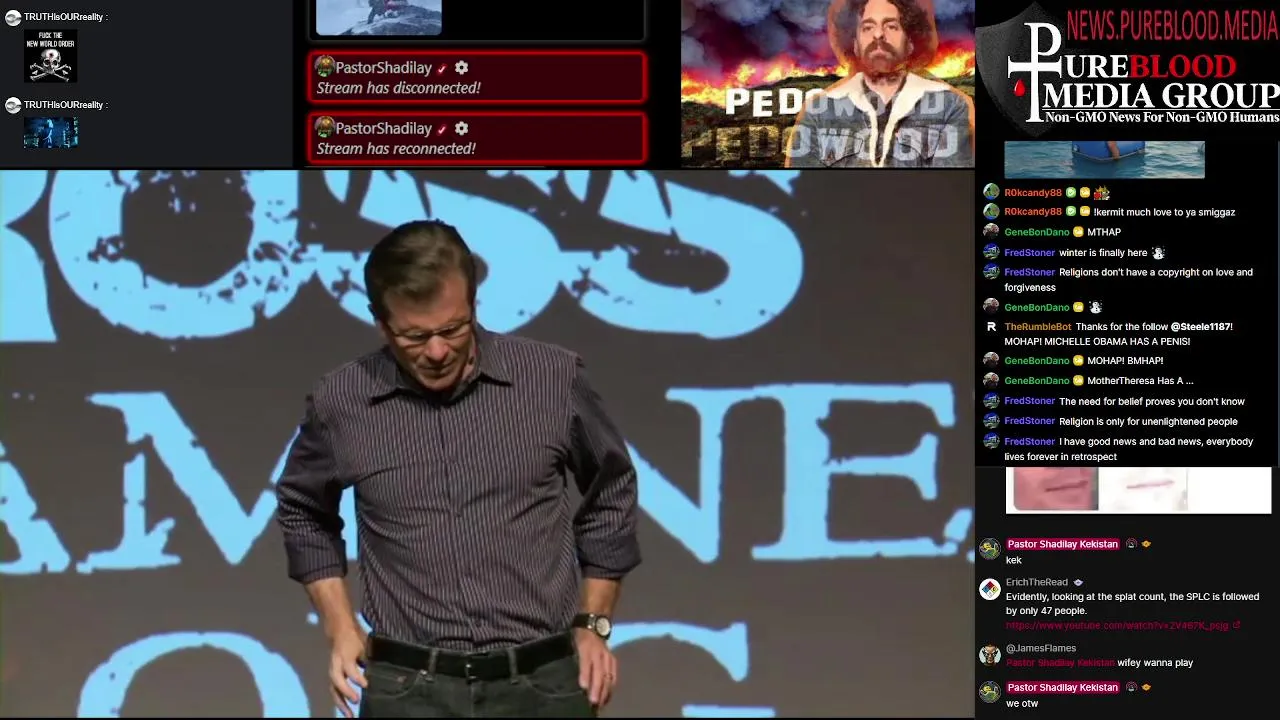1280x720 pixels.
Task: Click the green check badge on R0kcandy88's '!kermit' message
Action: click(1071, 212)
